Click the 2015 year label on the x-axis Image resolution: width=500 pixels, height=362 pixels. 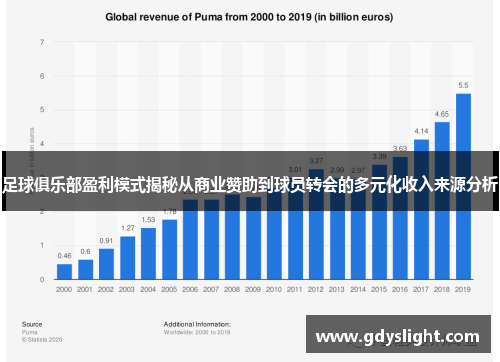point(379,289)
